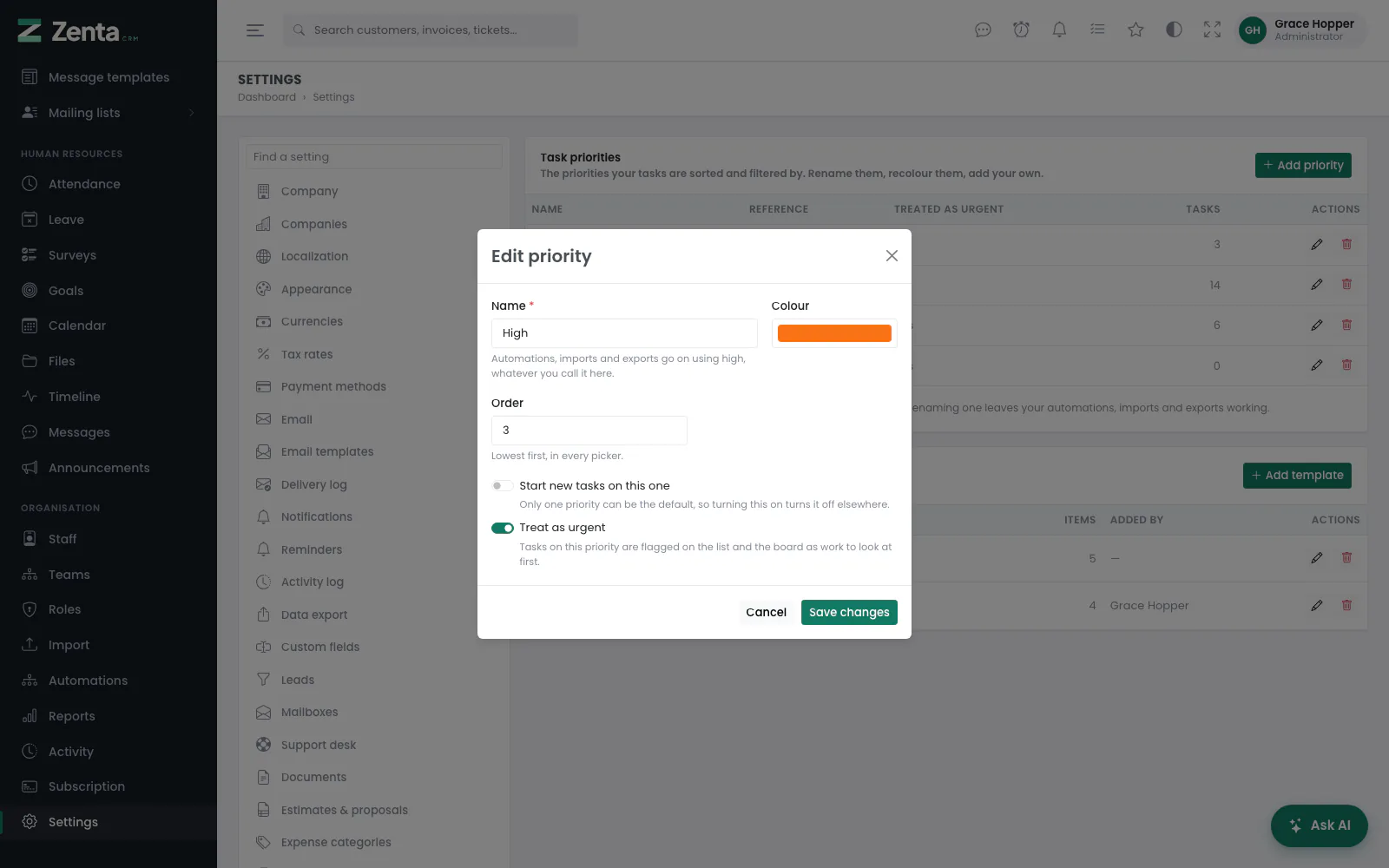Viewport: 1389px width, 868px height.
Task: Select Payment methods in settings list
Action: 374,387
